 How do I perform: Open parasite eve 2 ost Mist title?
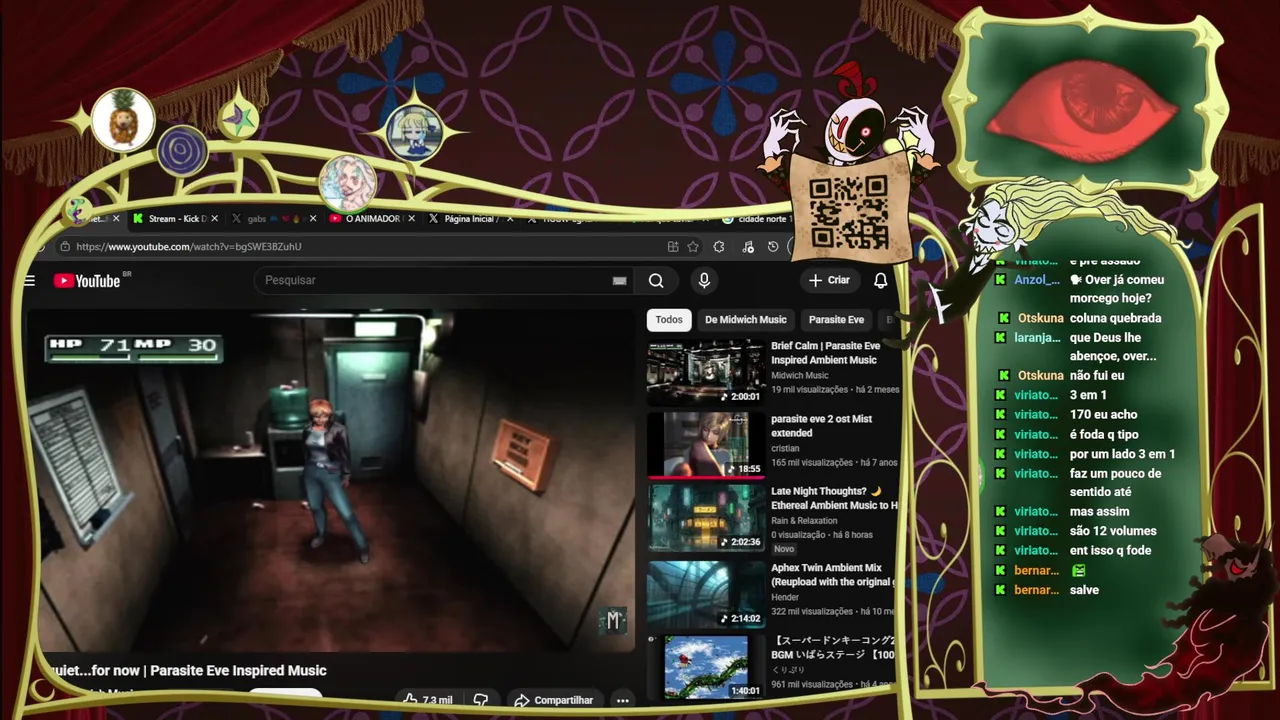coord(821,426)
